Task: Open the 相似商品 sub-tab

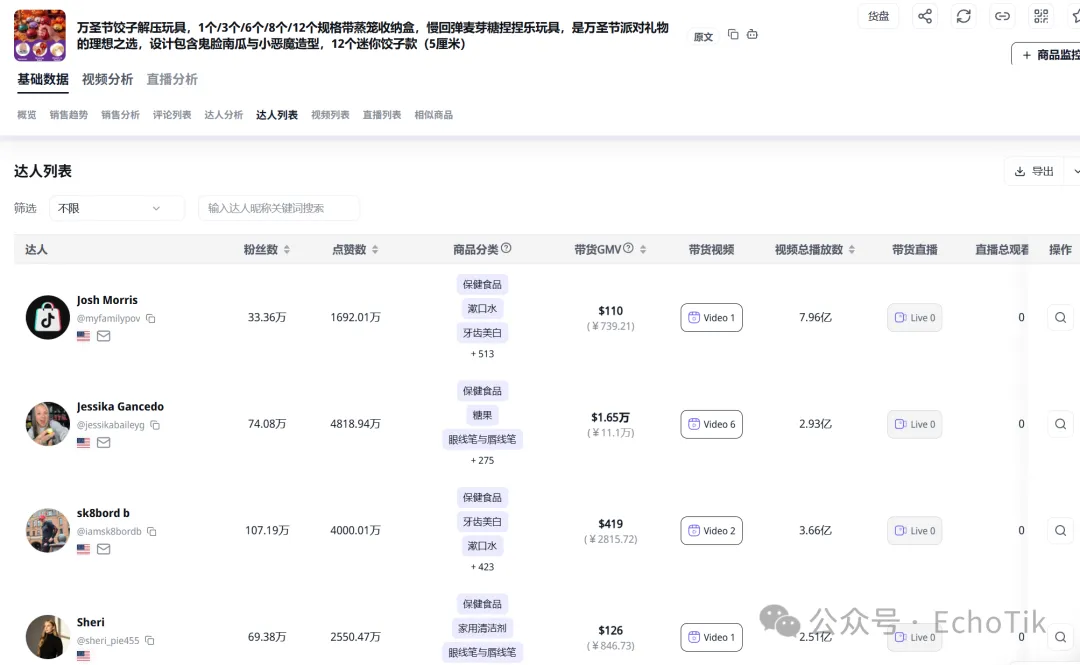Action: (434, 115)
